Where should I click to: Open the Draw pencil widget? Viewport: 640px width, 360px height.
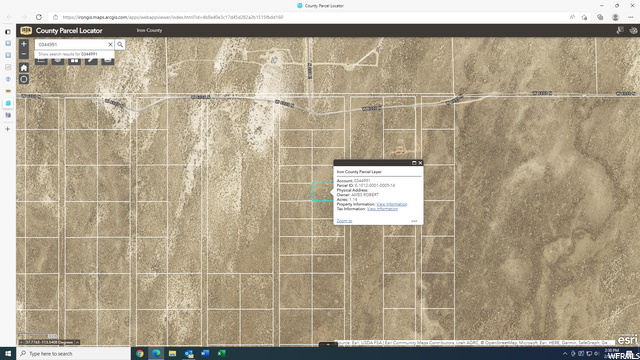point(91,61)
